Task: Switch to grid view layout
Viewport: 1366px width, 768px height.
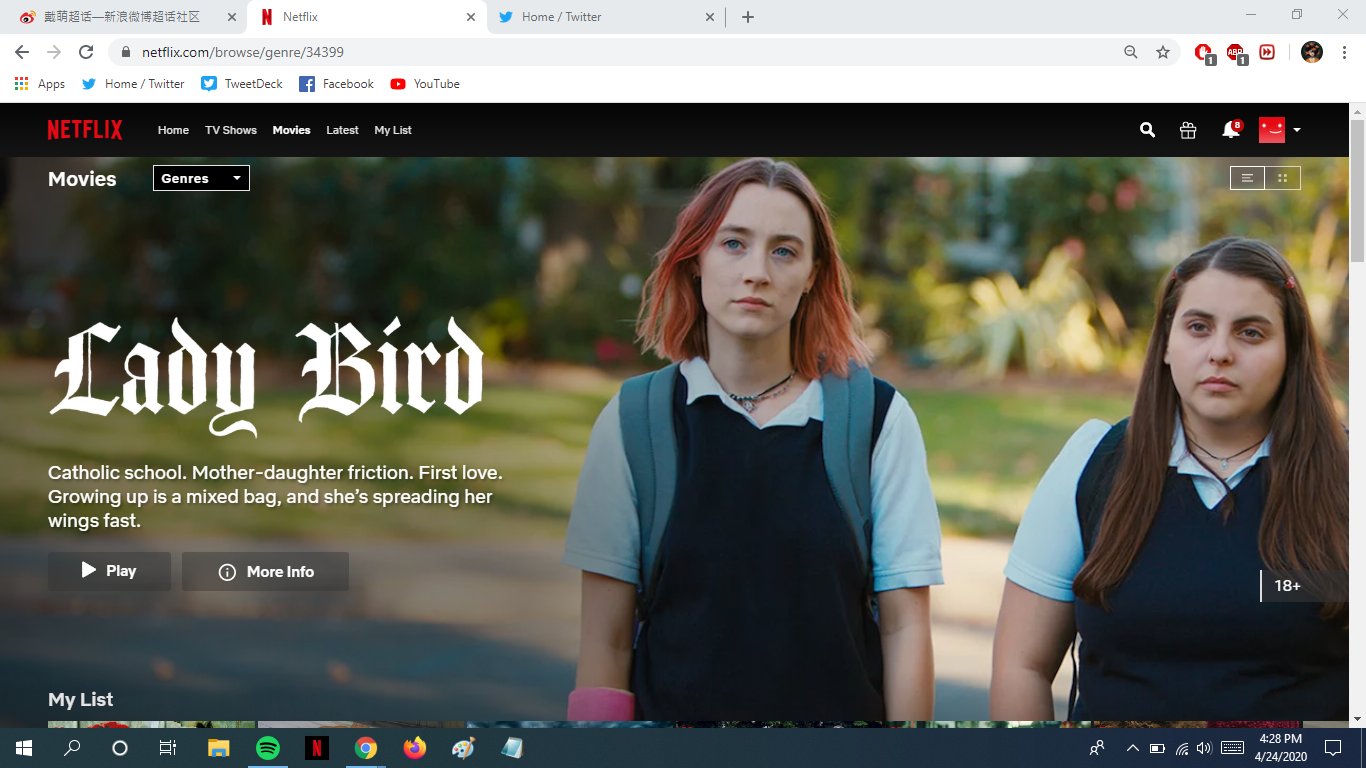Action: pyautogui.click(x=1283, y=178)
